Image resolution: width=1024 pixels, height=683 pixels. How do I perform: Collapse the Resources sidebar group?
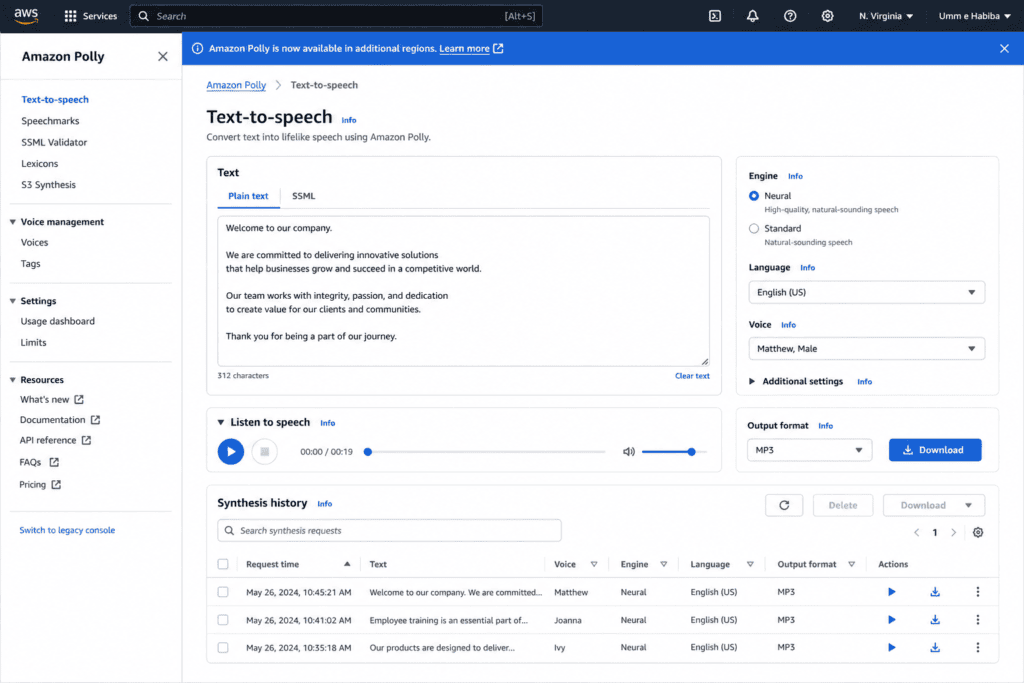click(12, 379)
